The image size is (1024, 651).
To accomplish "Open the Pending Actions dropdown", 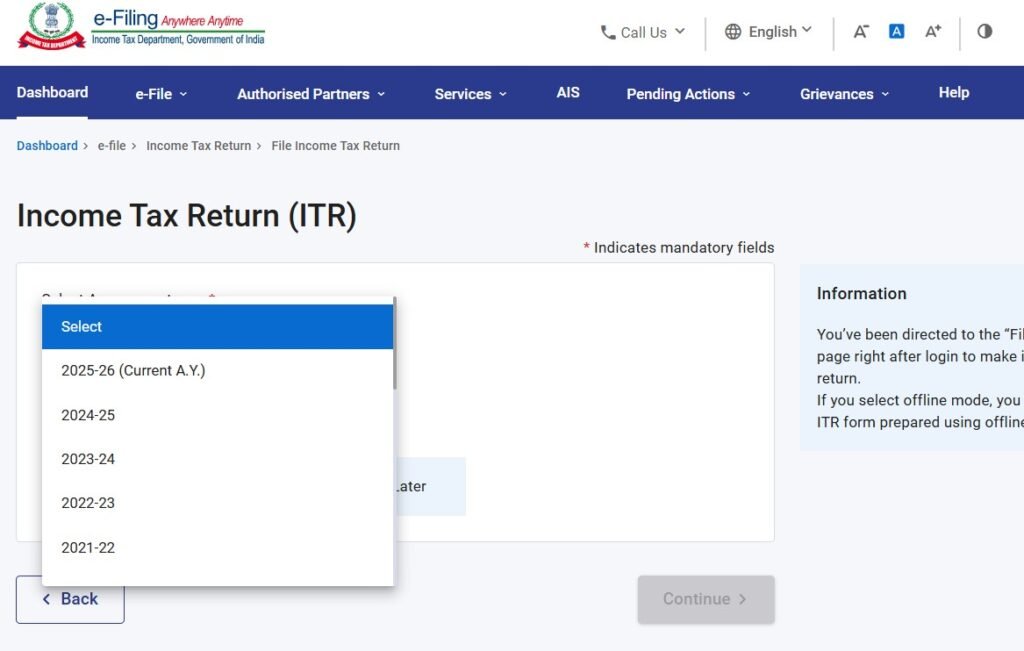I will pos(688,94).
